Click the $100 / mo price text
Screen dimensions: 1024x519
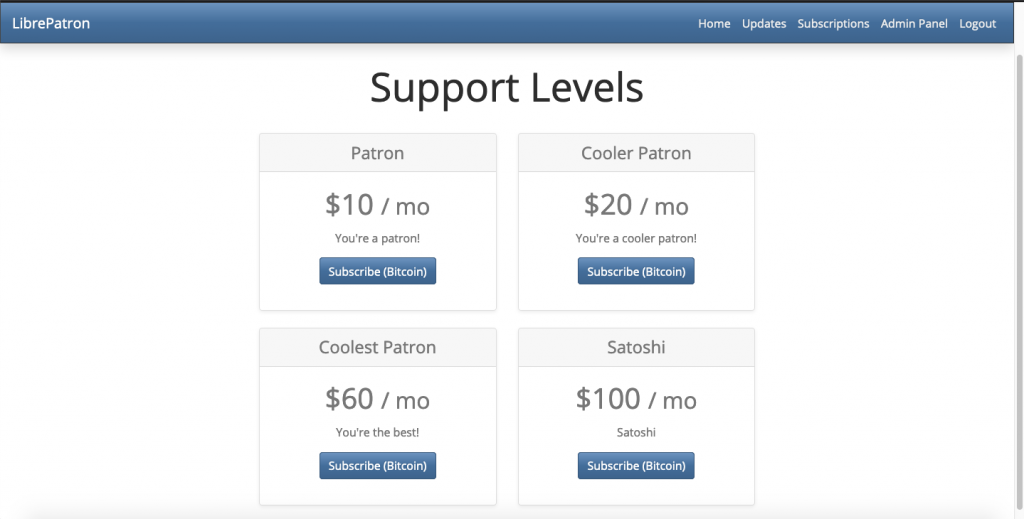coord(636,399)
